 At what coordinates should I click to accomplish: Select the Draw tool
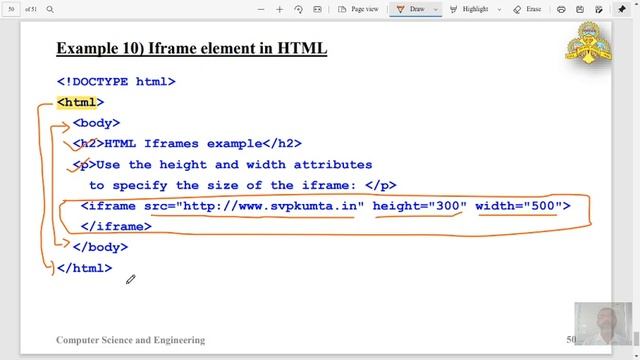click(x=411, y=9)
